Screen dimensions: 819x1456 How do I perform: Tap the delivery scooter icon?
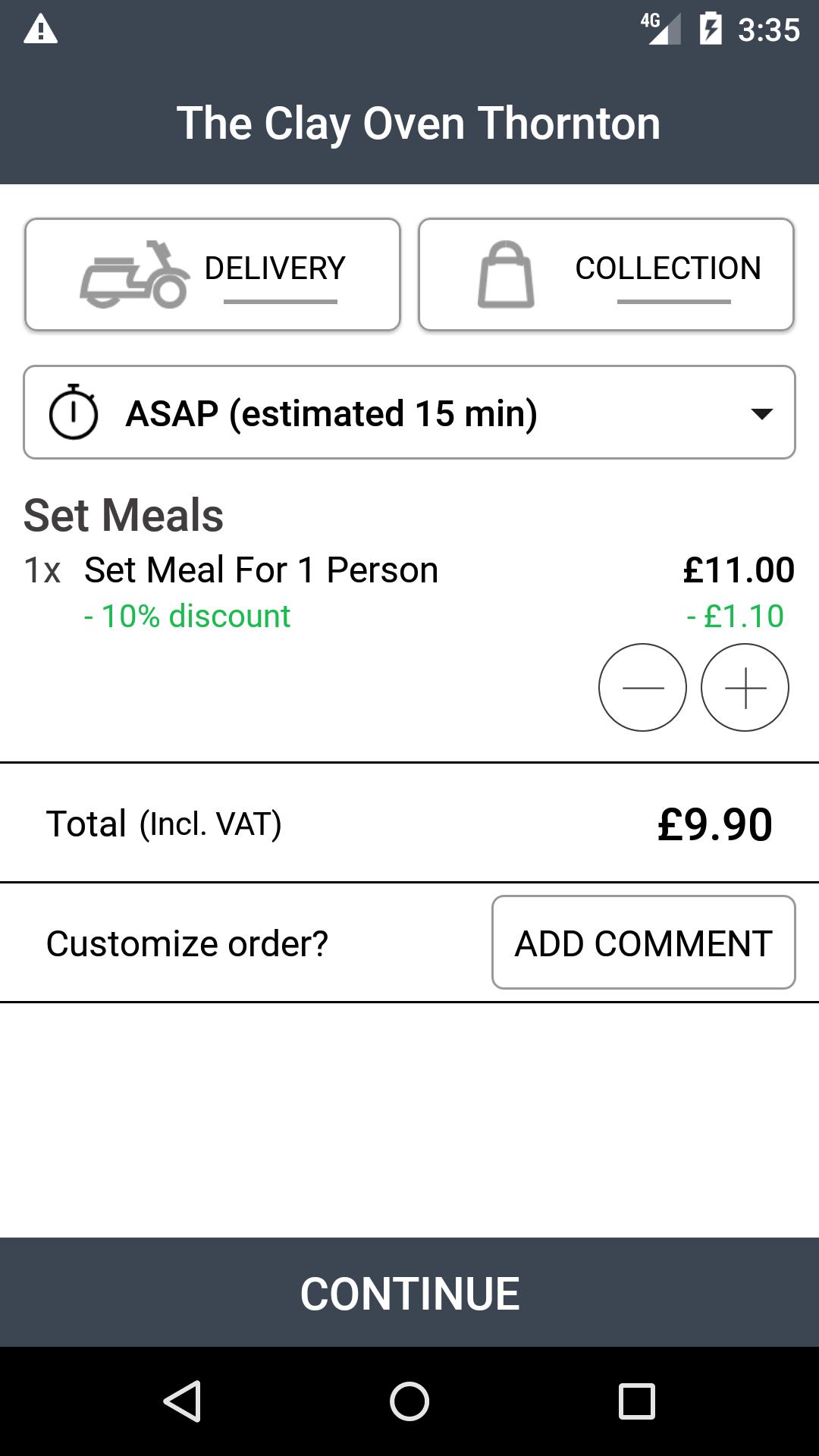[135, 275]
